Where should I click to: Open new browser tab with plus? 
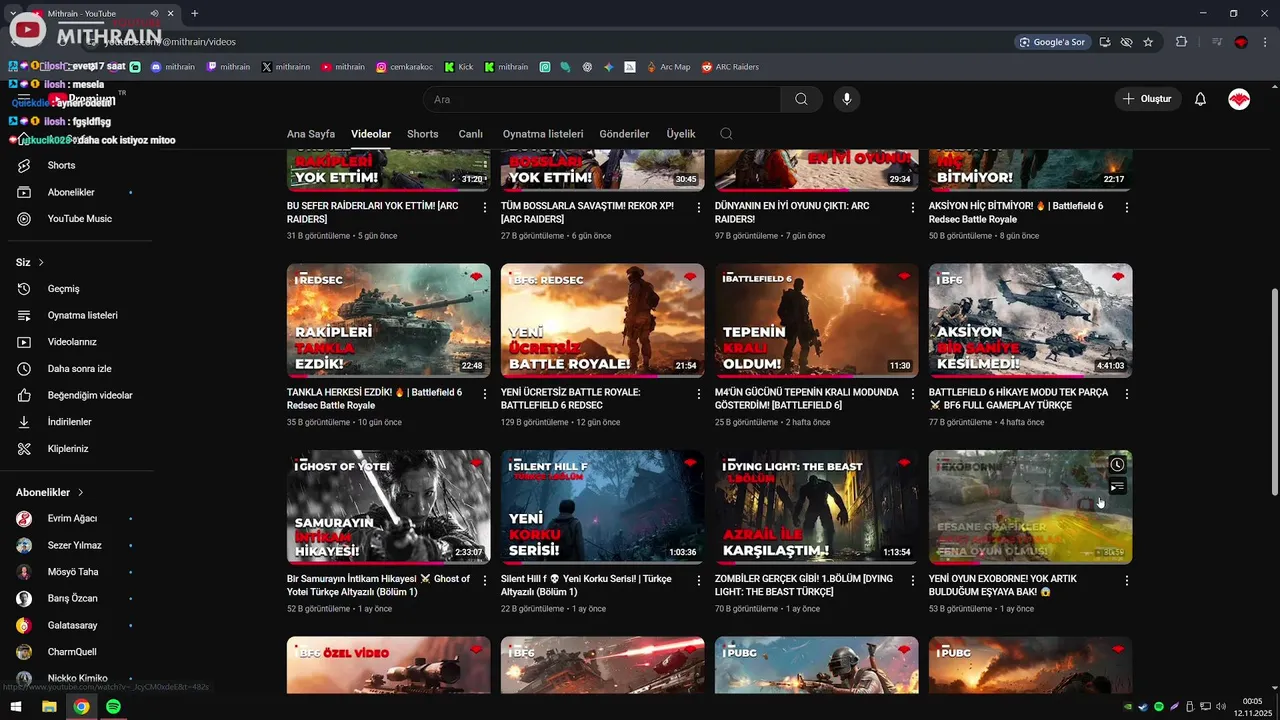[194, 13]
